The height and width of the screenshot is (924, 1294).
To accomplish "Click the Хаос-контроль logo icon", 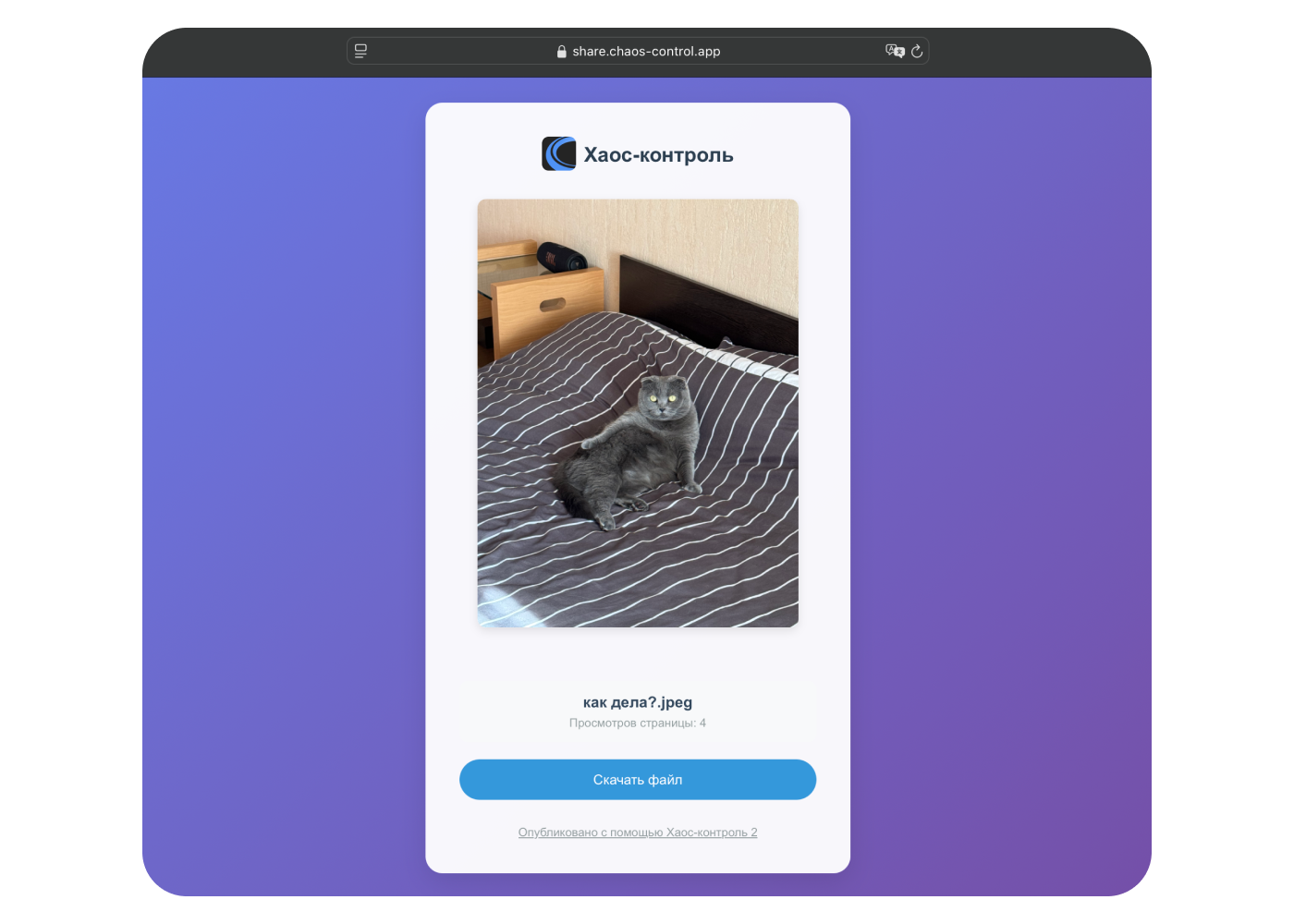I will pyautogui.click(x=558, y=153).
